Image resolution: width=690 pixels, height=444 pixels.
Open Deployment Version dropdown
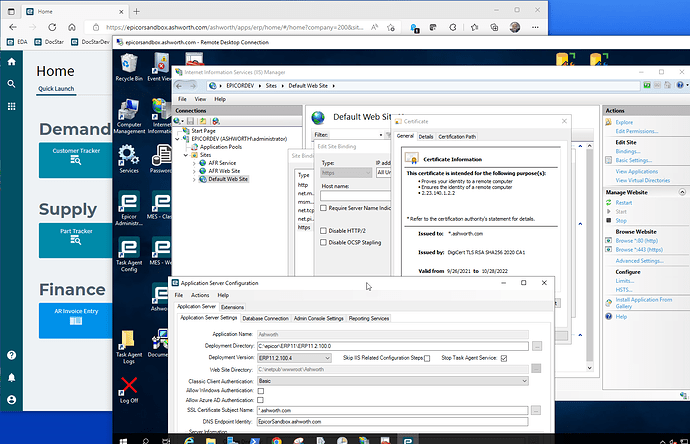(294, 358)
